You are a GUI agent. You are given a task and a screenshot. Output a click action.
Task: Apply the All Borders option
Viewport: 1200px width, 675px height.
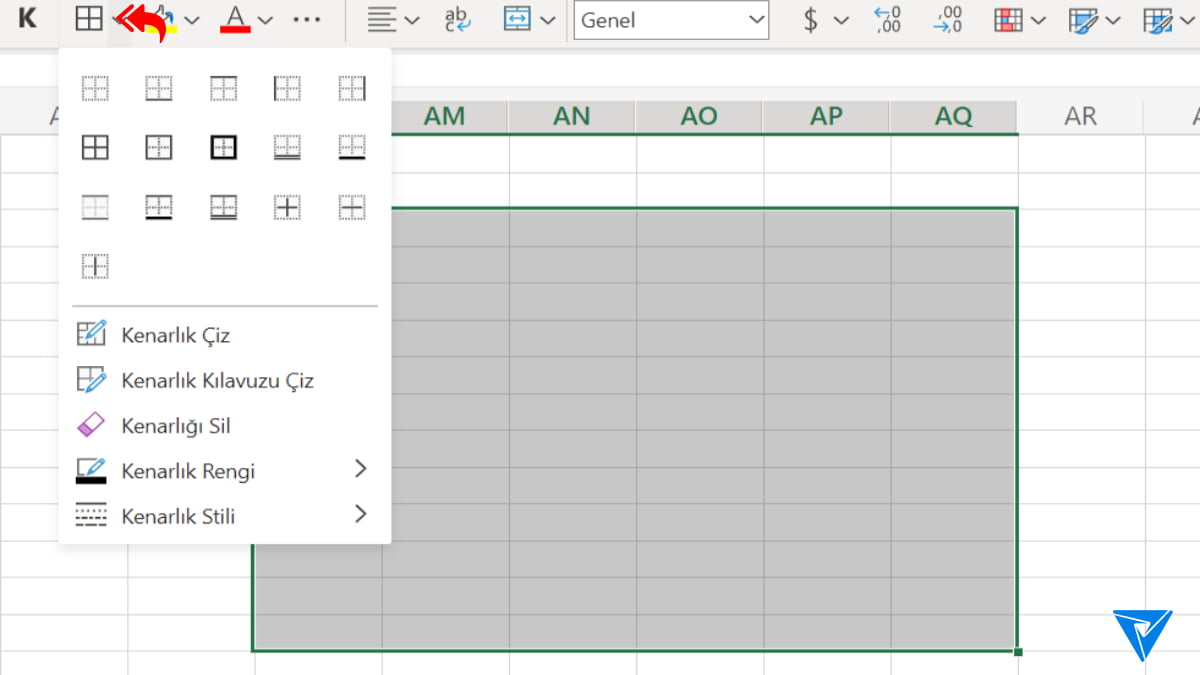(95, 148)
